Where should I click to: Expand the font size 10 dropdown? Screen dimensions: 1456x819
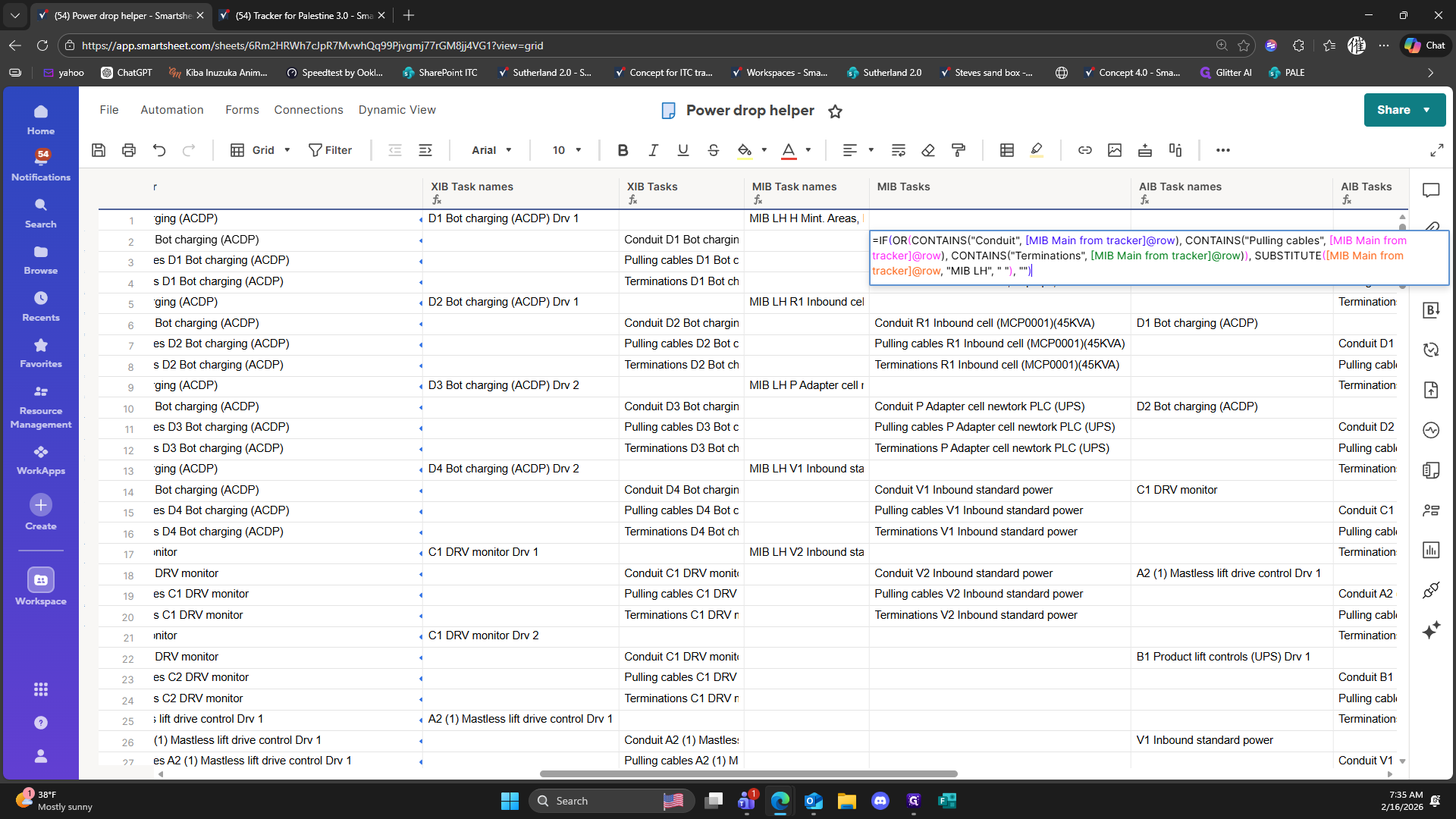pyautogui.click(x=566, y=150)
